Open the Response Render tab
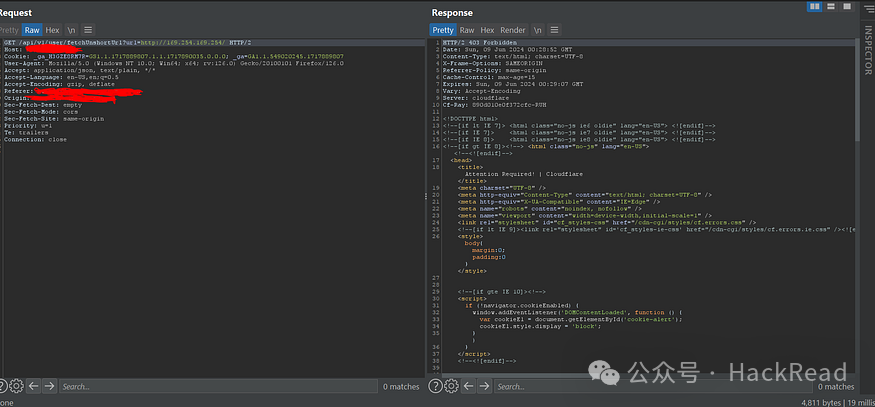The height and width of the screenshot is (407, 875). 513,30
